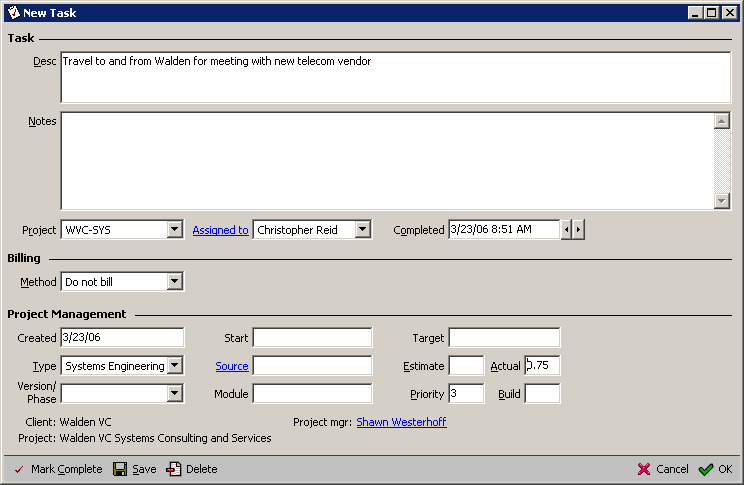Viewport: 744px width, 485px height.
Task: Click inside the Notes text area
Action: coord(386,160)
